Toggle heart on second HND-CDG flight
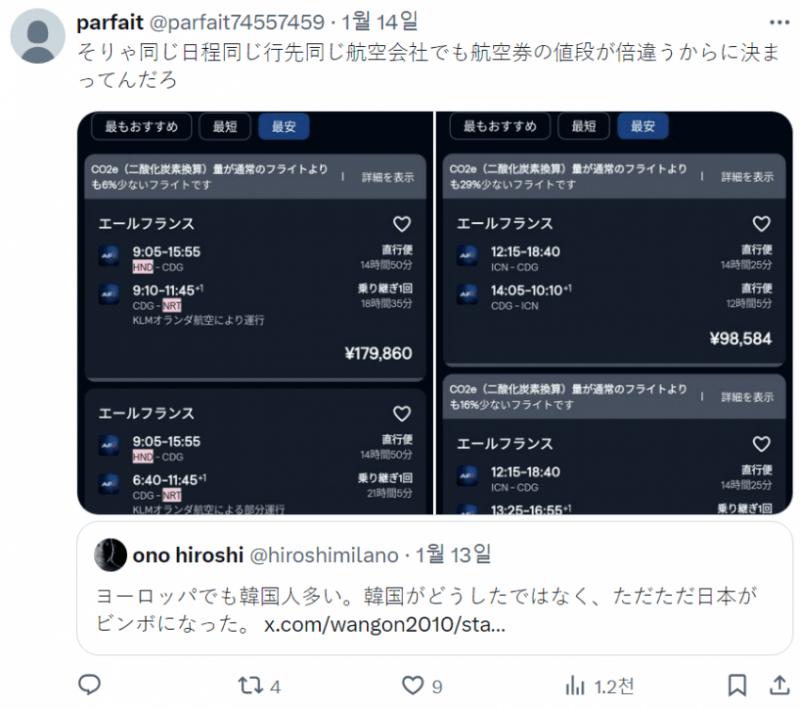 point(402,414)
